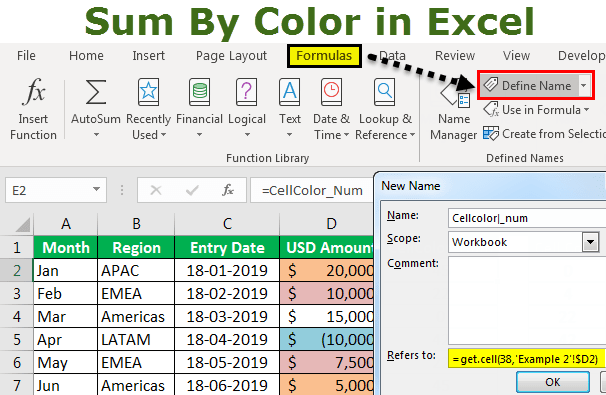Select the cell with date 18-06-2019
This screenshot has width=606, height=395.
227,385
